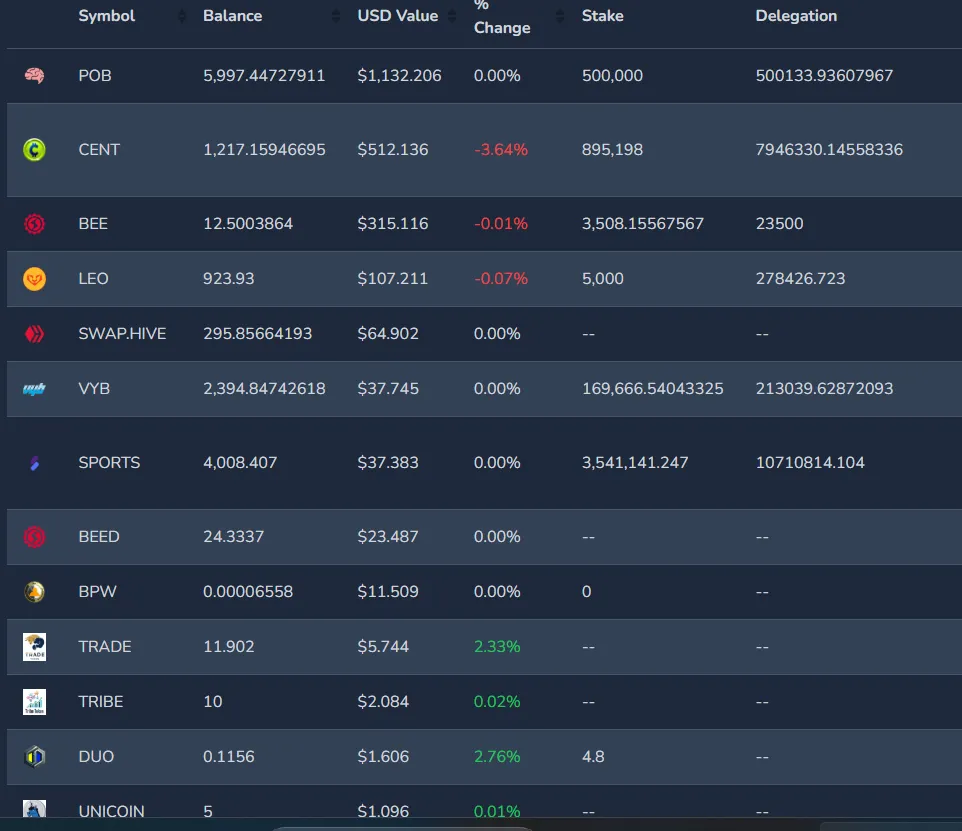Select the SPORTS symbol name
Image resolution: width=962 pixels, height=831 pixels.
(109, 463)
